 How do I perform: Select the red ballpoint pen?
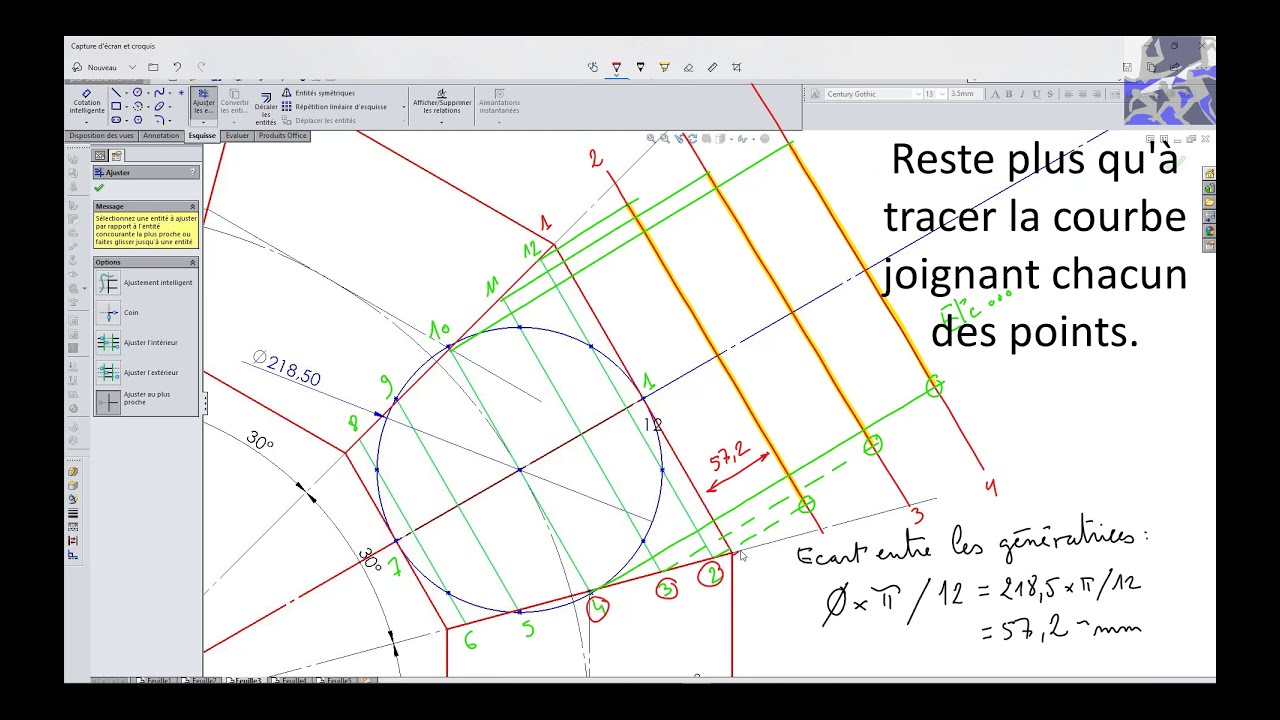[x=616, y=67]
